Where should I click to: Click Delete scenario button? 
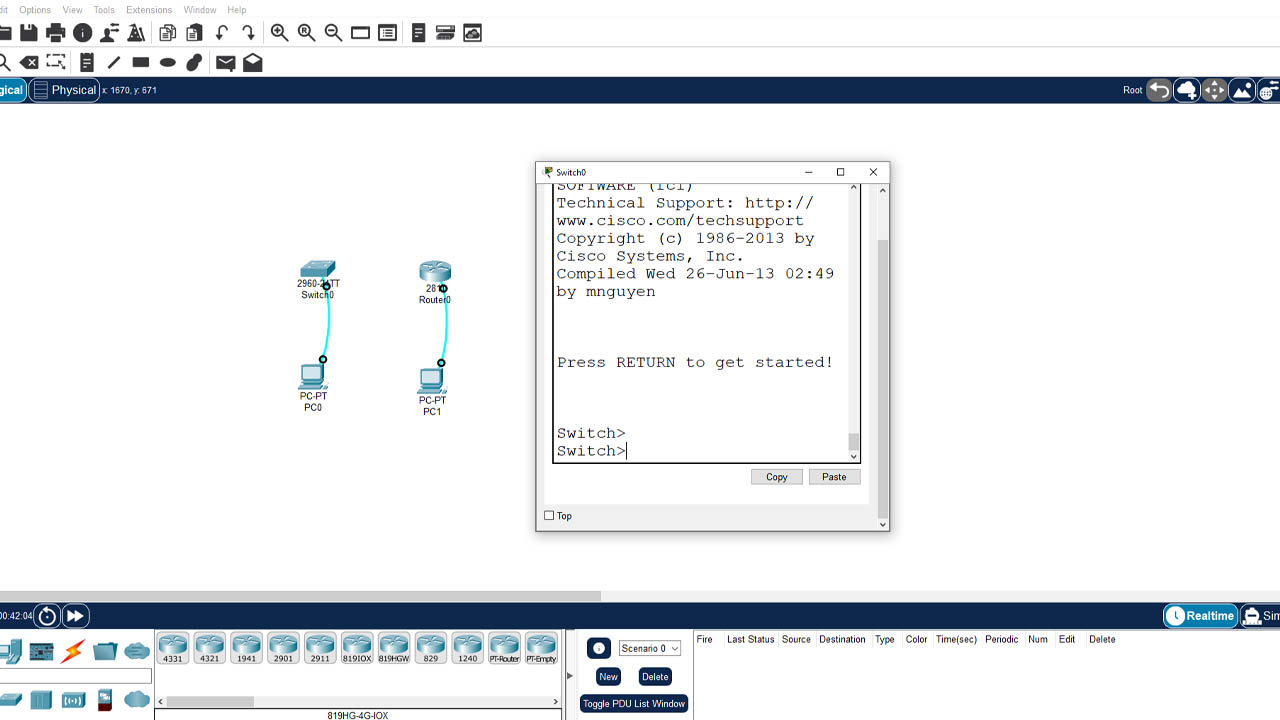pyautogui.click(x=655, y=677)
